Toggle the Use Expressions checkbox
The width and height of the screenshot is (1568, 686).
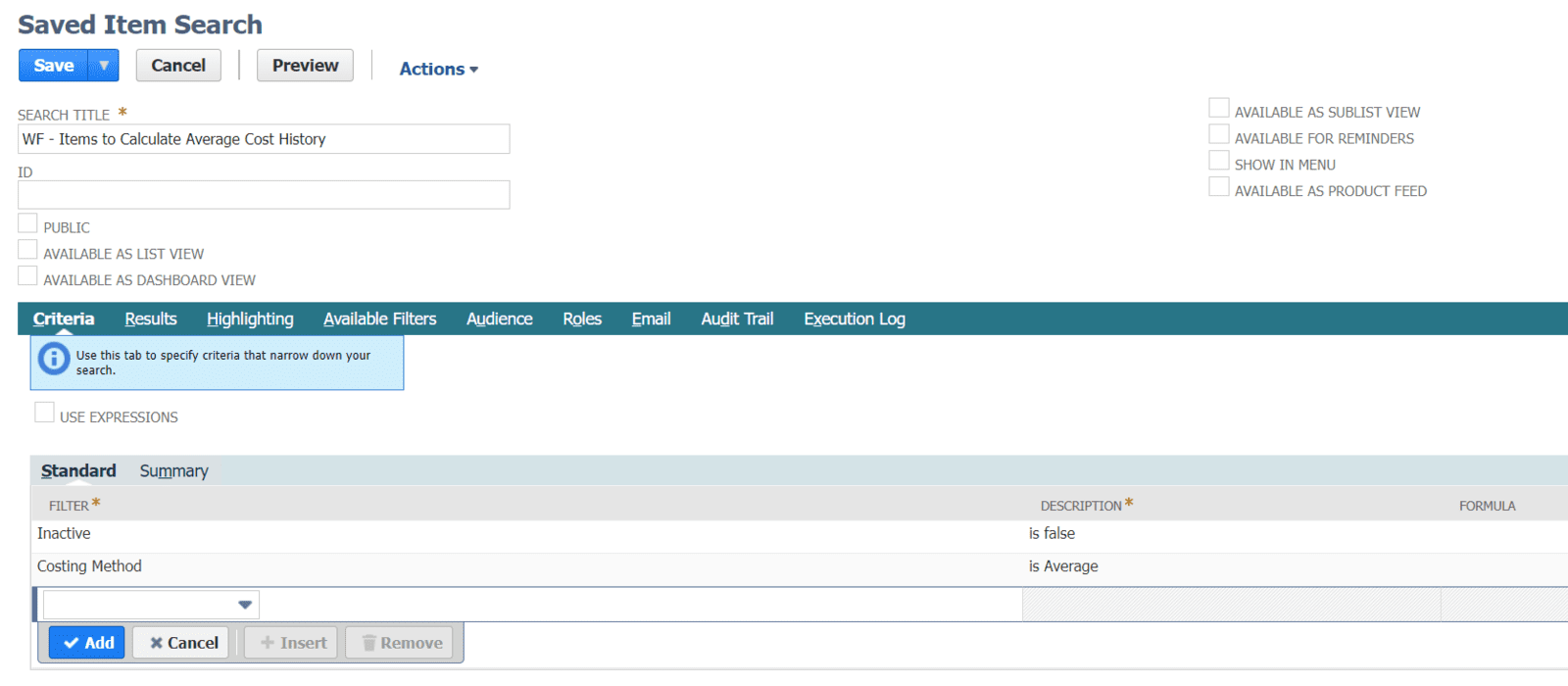click(x=44, y=413)
